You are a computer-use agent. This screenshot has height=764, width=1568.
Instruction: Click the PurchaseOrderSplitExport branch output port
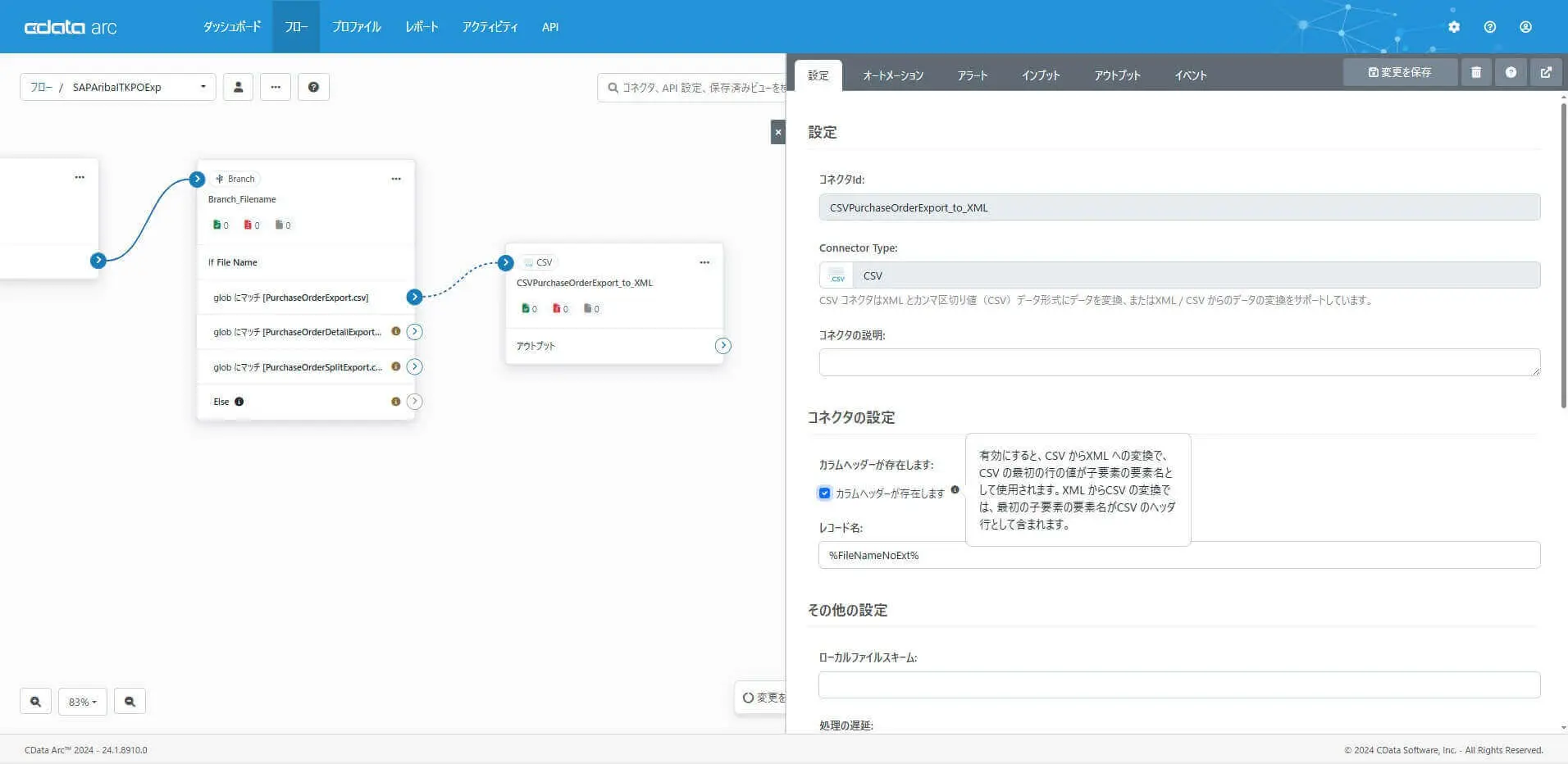pyautogui.click(x=415, y=366)
